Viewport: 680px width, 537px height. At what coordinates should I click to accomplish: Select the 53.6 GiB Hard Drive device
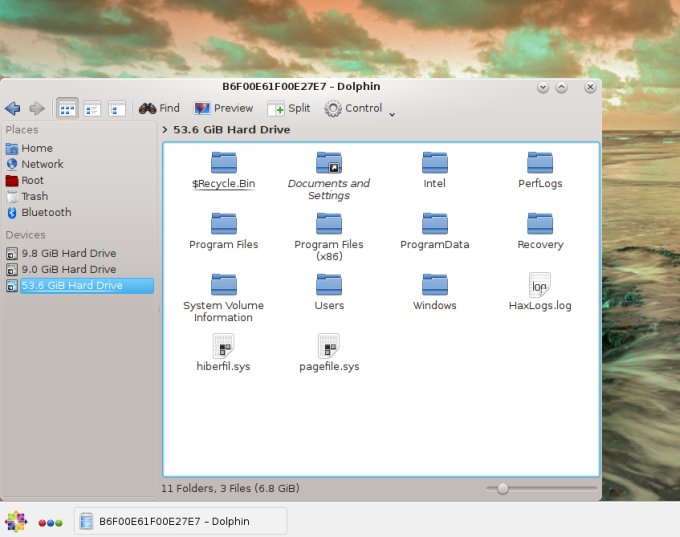tap(80, 285)
